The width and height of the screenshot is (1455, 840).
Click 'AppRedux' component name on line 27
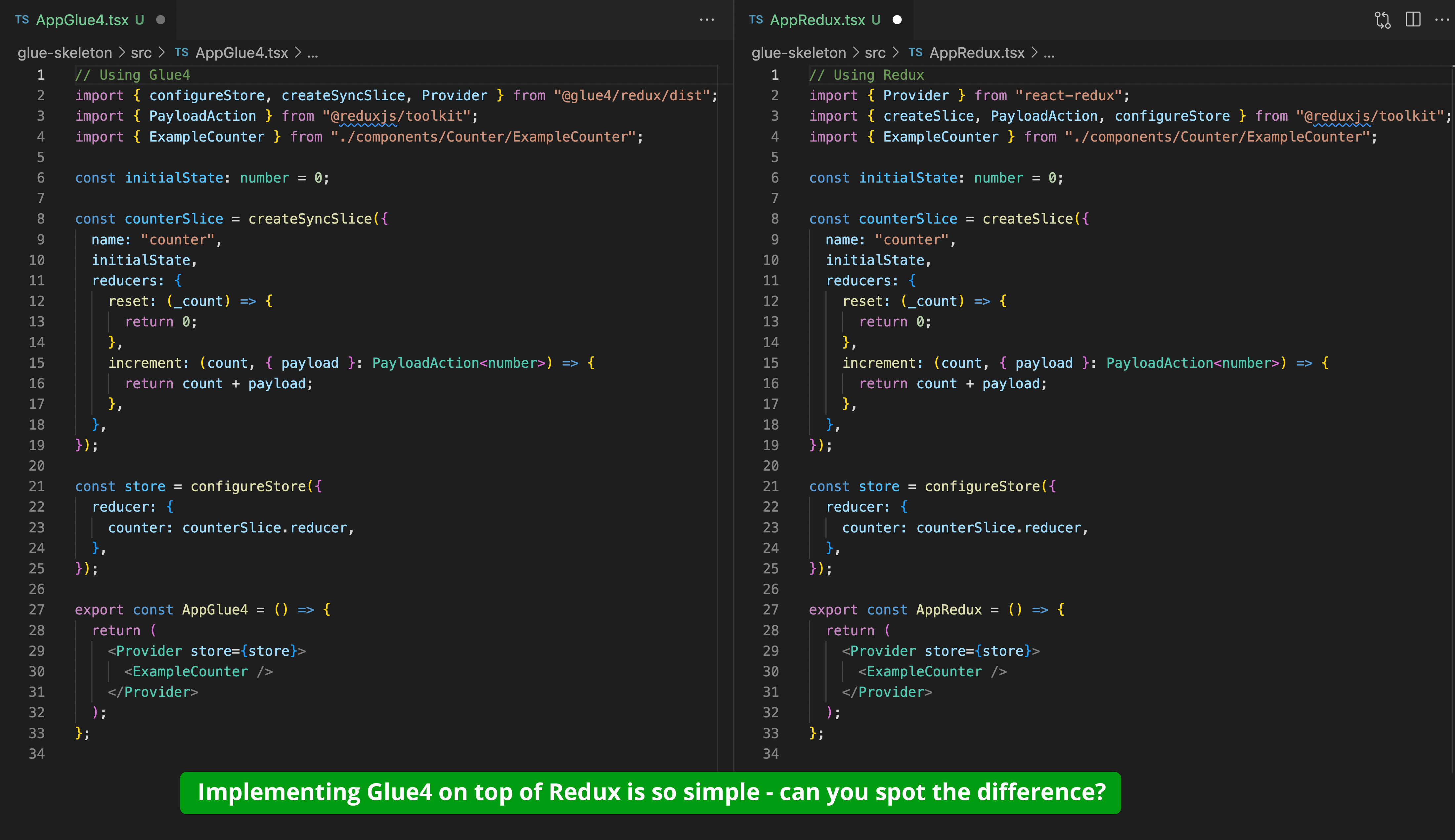[x=949, y=610]
